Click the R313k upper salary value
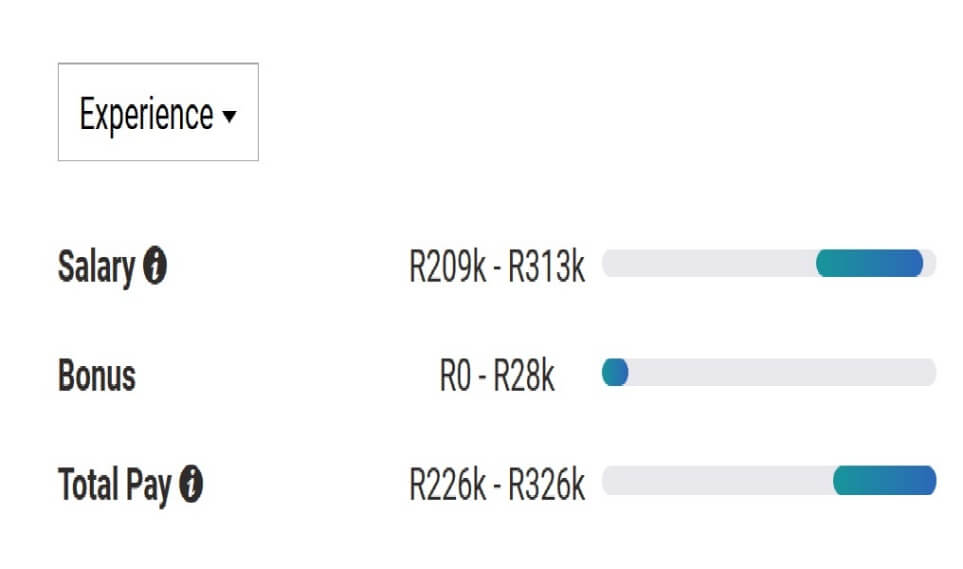The width and height of the screenshot is (963, 569). 547,267
